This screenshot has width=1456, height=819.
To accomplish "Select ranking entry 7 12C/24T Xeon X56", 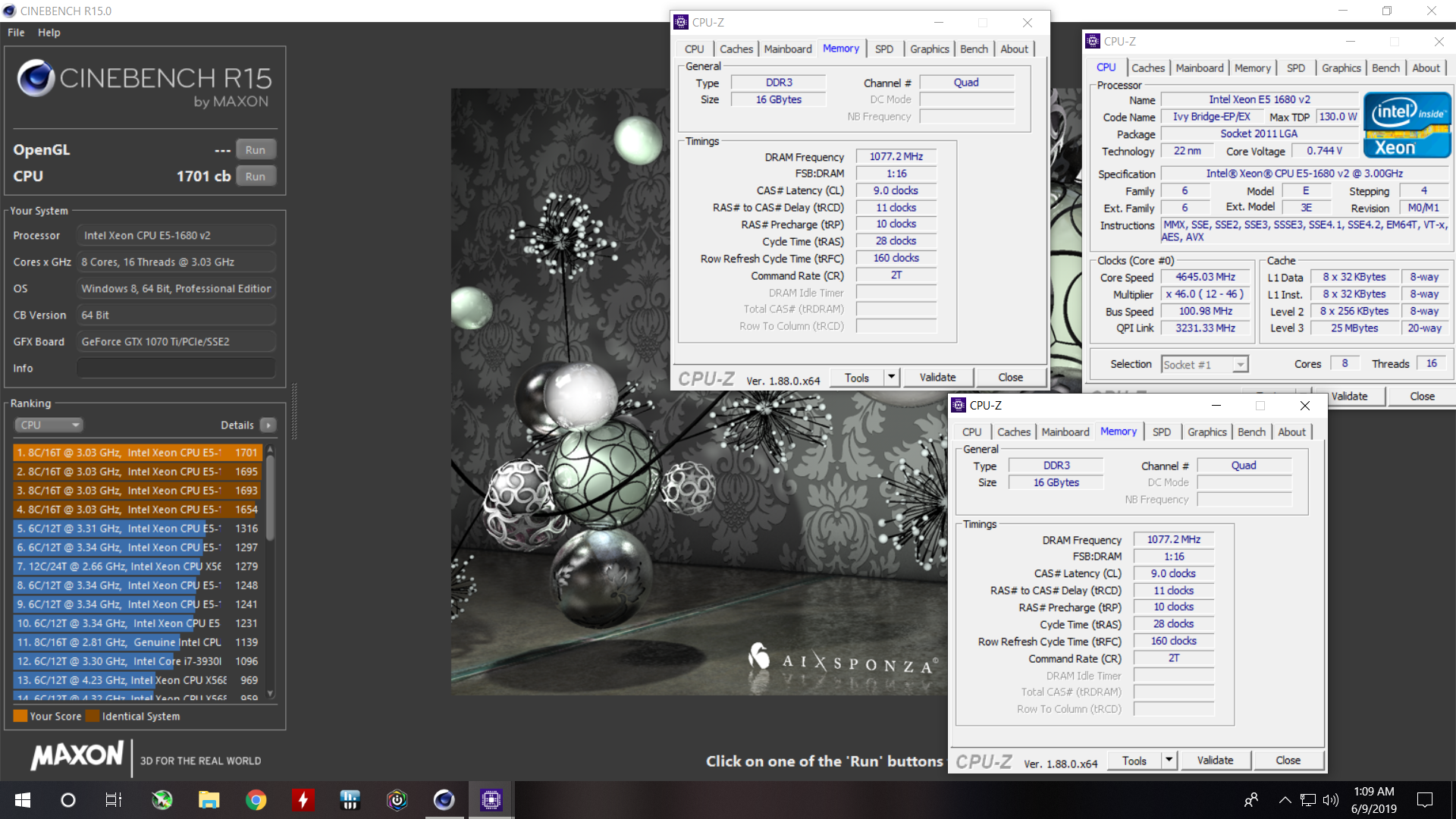I will click(137, 566).
